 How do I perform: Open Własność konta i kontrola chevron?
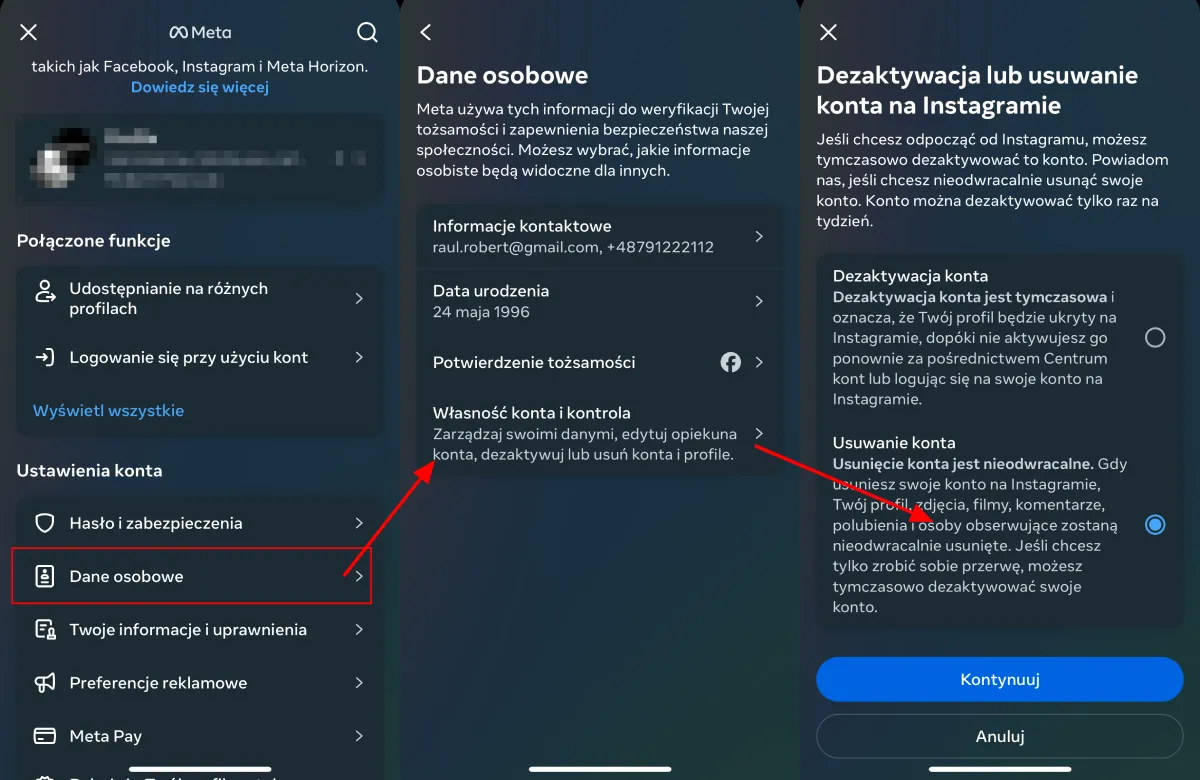click(x=759, y=433)
